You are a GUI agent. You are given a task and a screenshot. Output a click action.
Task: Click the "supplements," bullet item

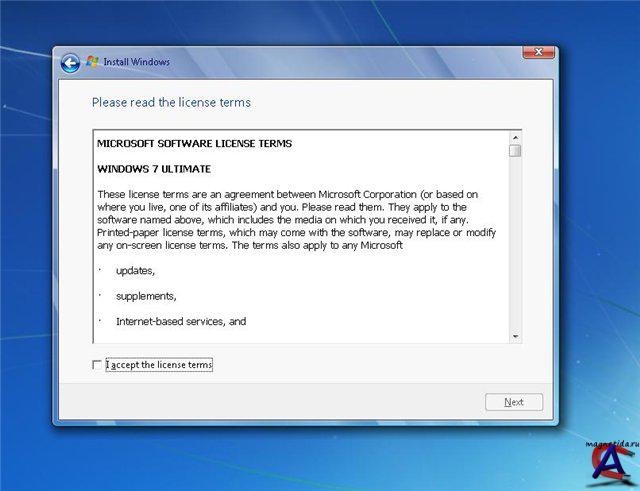coord(144,296)
